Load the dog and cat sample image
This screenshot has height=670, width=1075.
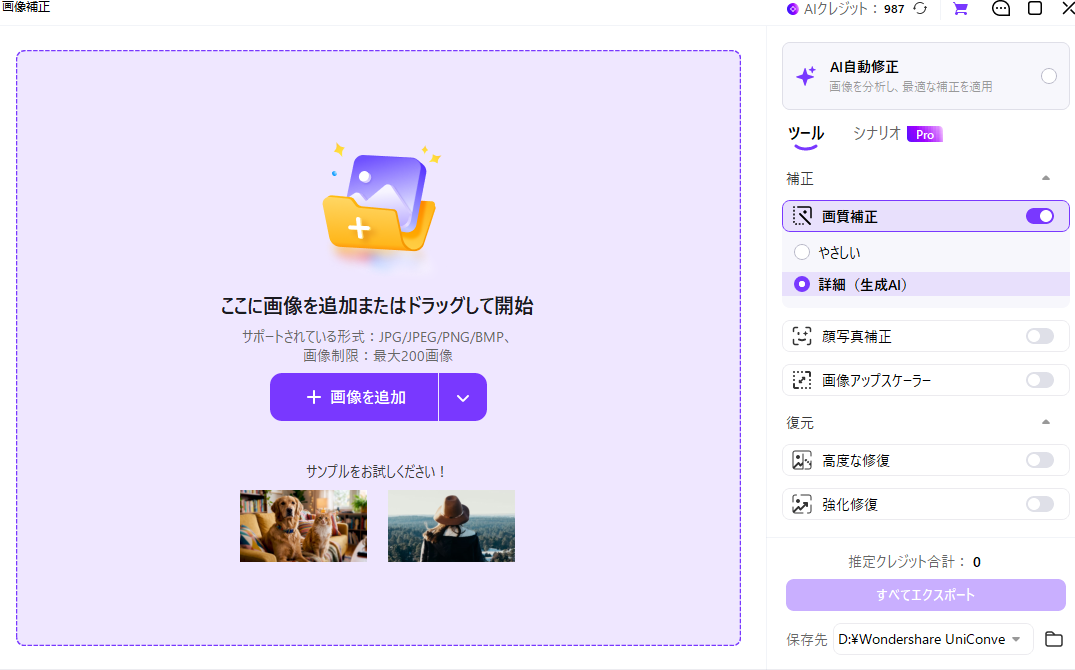pyautogui.click(x=303, y=526)
